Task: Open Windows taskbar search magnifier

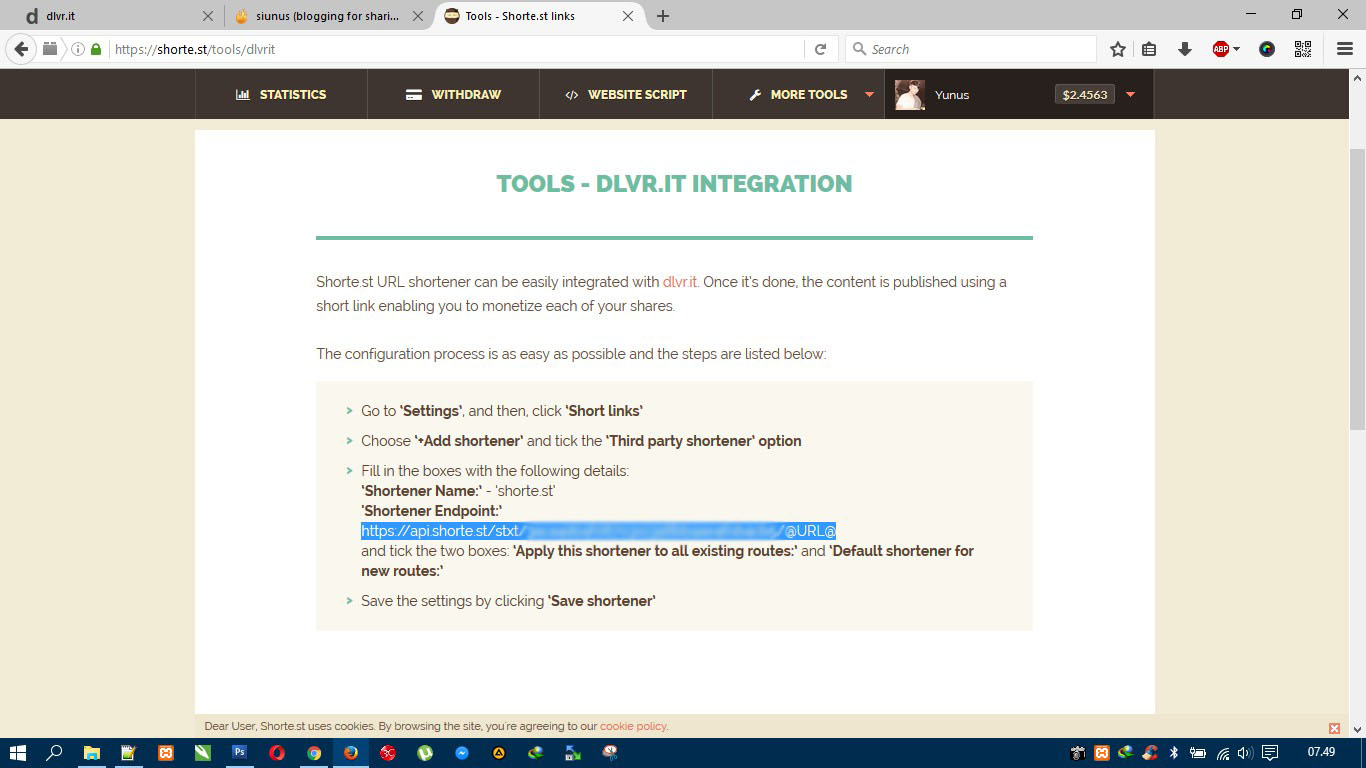Action: tap(55, 753)
